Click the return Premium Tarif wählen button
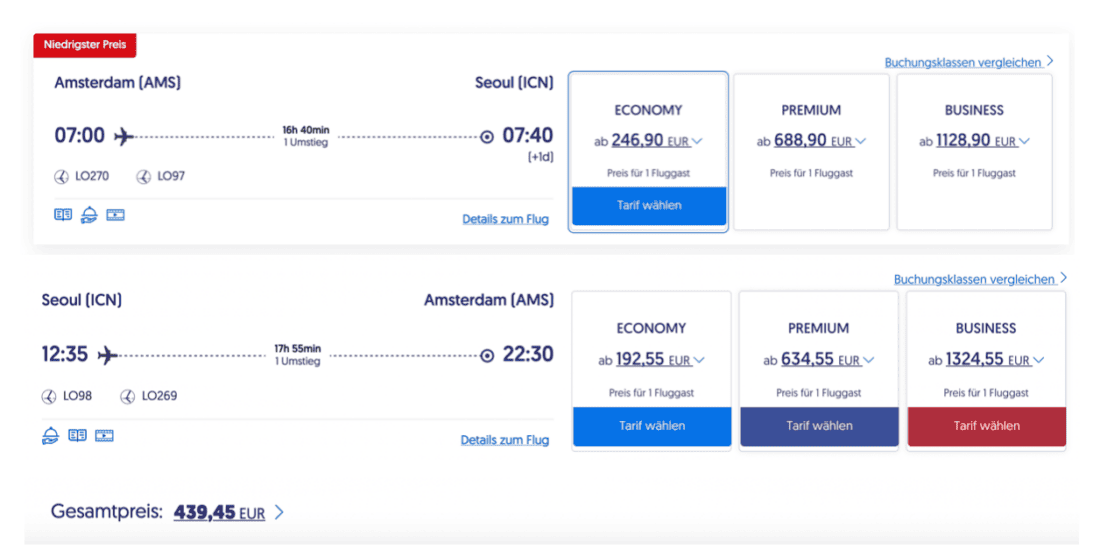The width and height of the screenshot is (1100, 555). [x=819, y=426]
